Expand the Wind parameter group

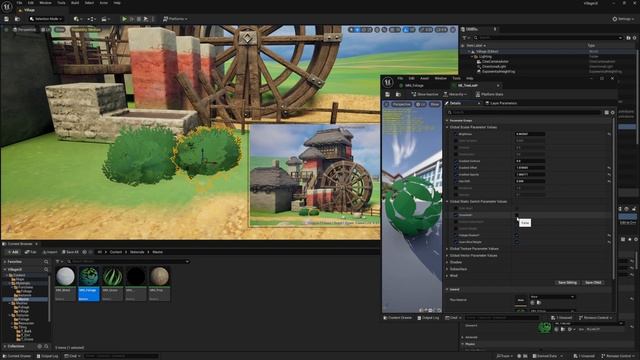point(447,276)
